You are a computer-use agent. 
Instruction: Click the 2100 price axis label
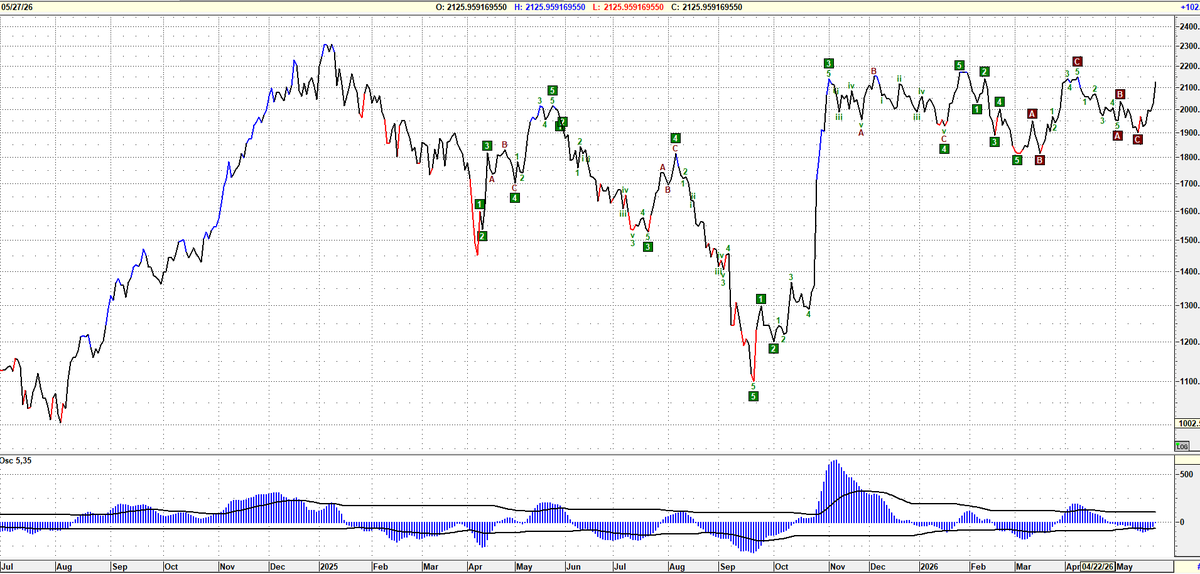coord(1188,88)
